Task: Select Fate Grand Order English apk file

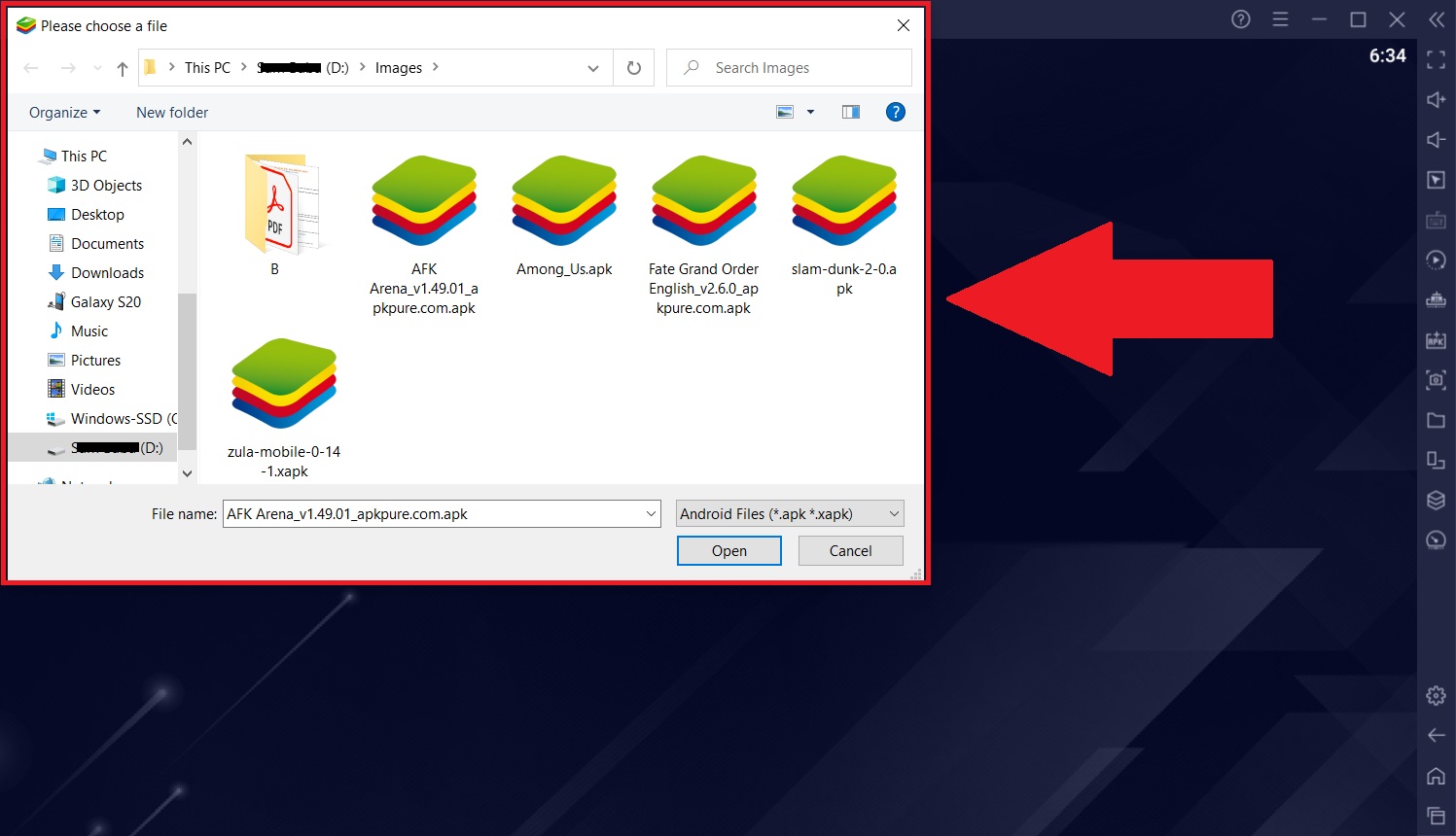Action: [704, 234]
